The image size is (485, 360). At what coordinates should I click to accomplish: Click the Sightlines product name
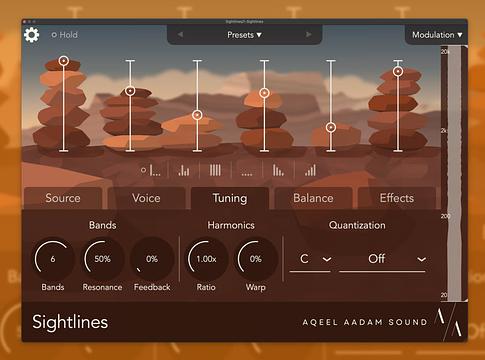[x=70, y=322]
